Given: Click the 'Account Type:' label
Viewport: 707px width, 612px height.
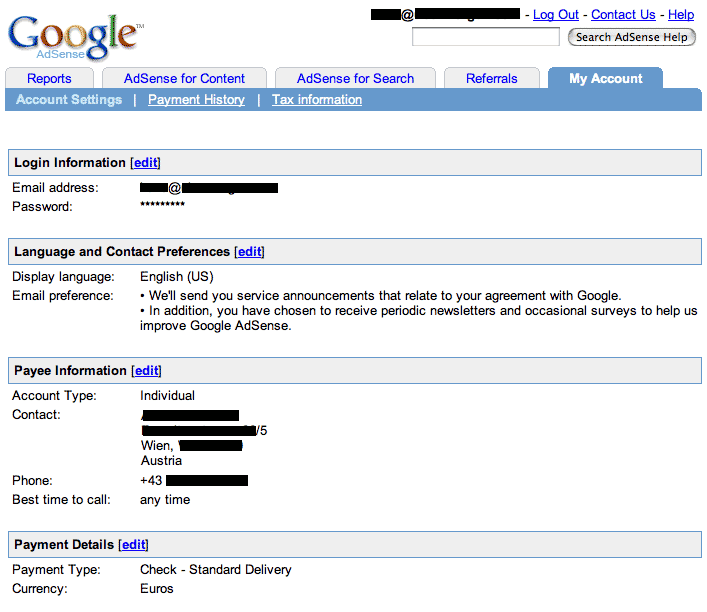Looking at the screenshot, I should (x=54, y=396).
